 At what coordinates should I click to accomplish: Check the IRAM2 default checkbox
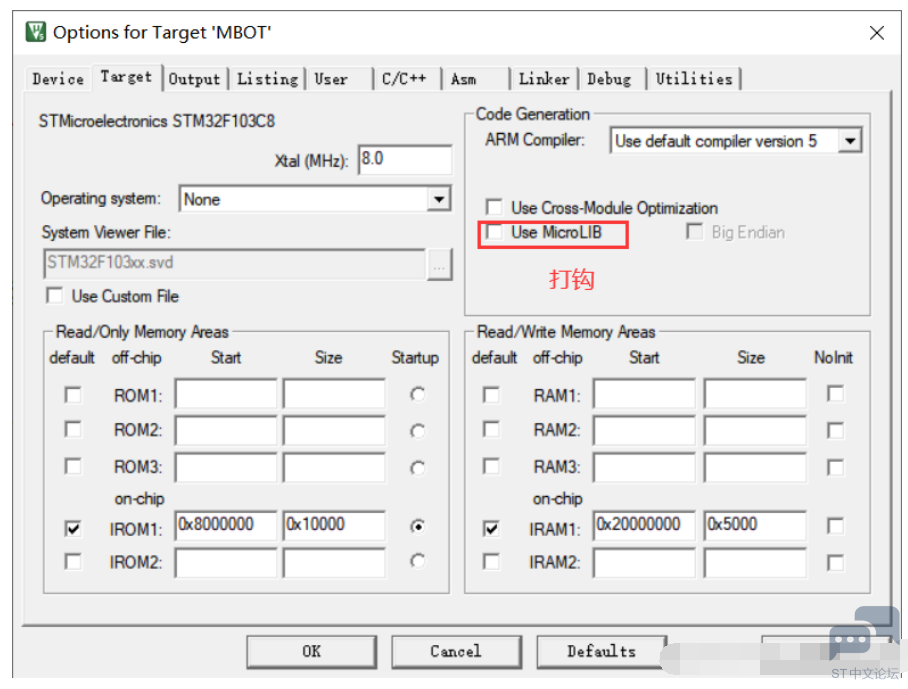point(491,562)
